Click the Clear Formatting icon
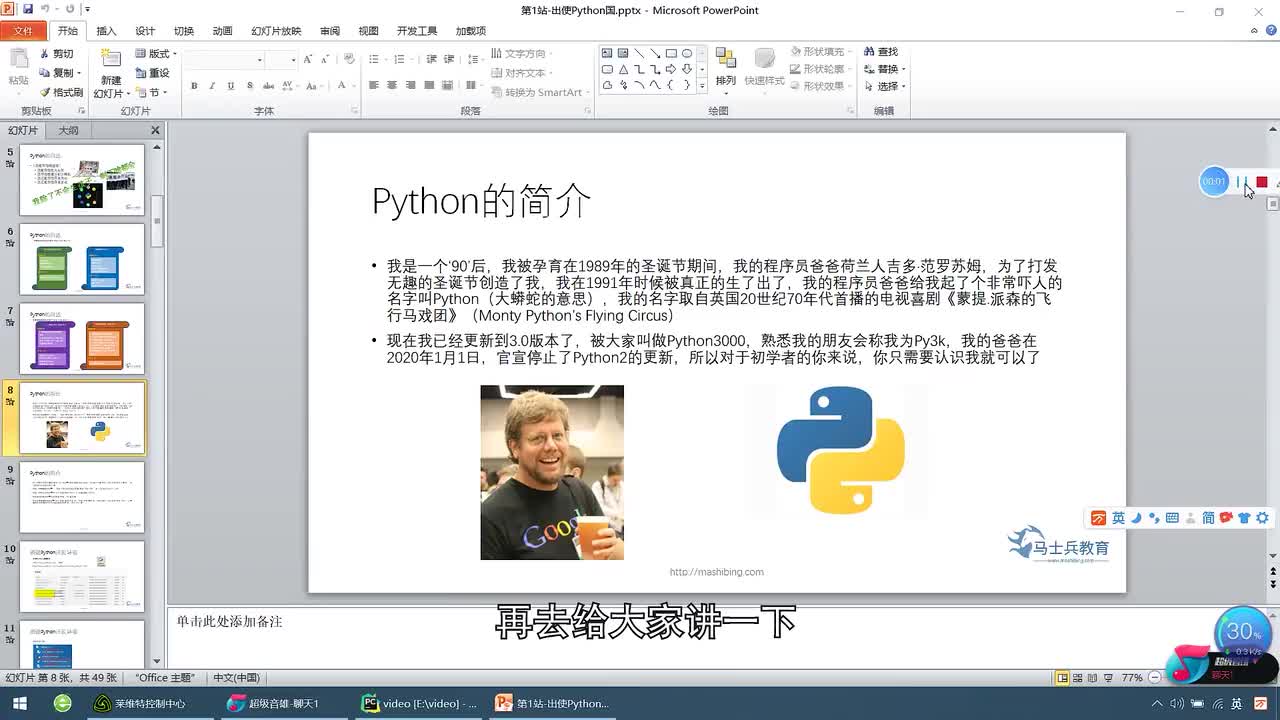 point(349,60)
